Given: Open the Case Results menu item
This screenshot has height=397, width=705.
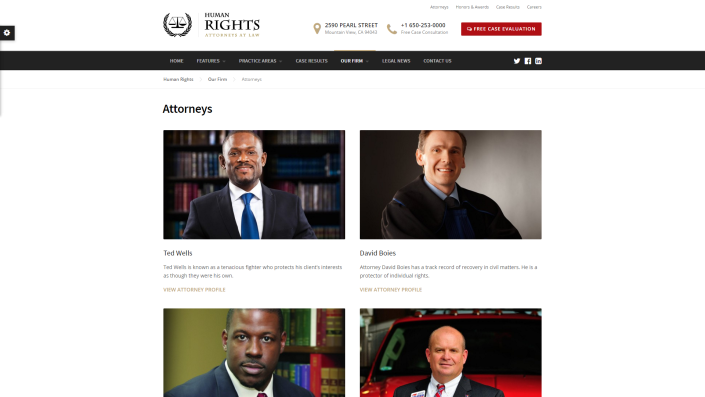Looking at the screenshot, I should point(312,61).
